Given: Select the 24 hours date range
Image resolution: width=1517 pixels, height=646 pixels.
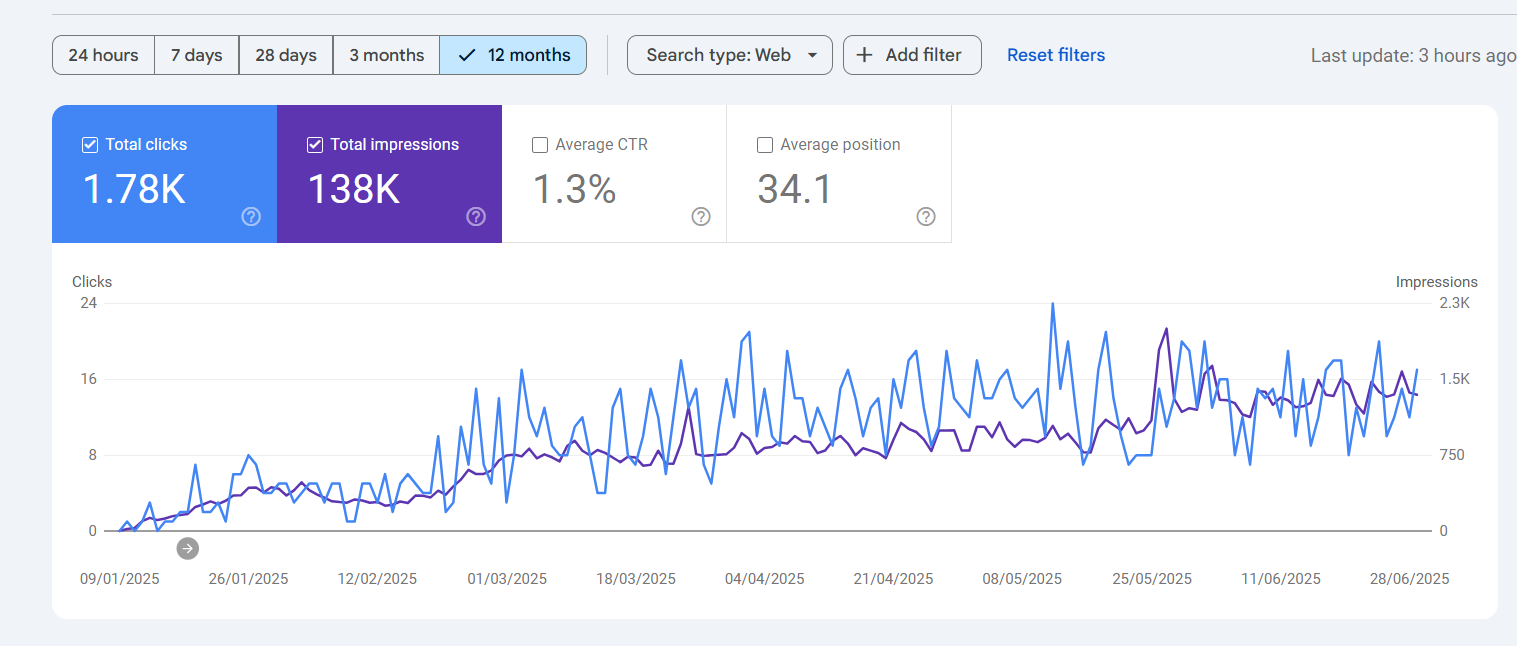Looking at the screenshot, I should (x=103, y=55).
